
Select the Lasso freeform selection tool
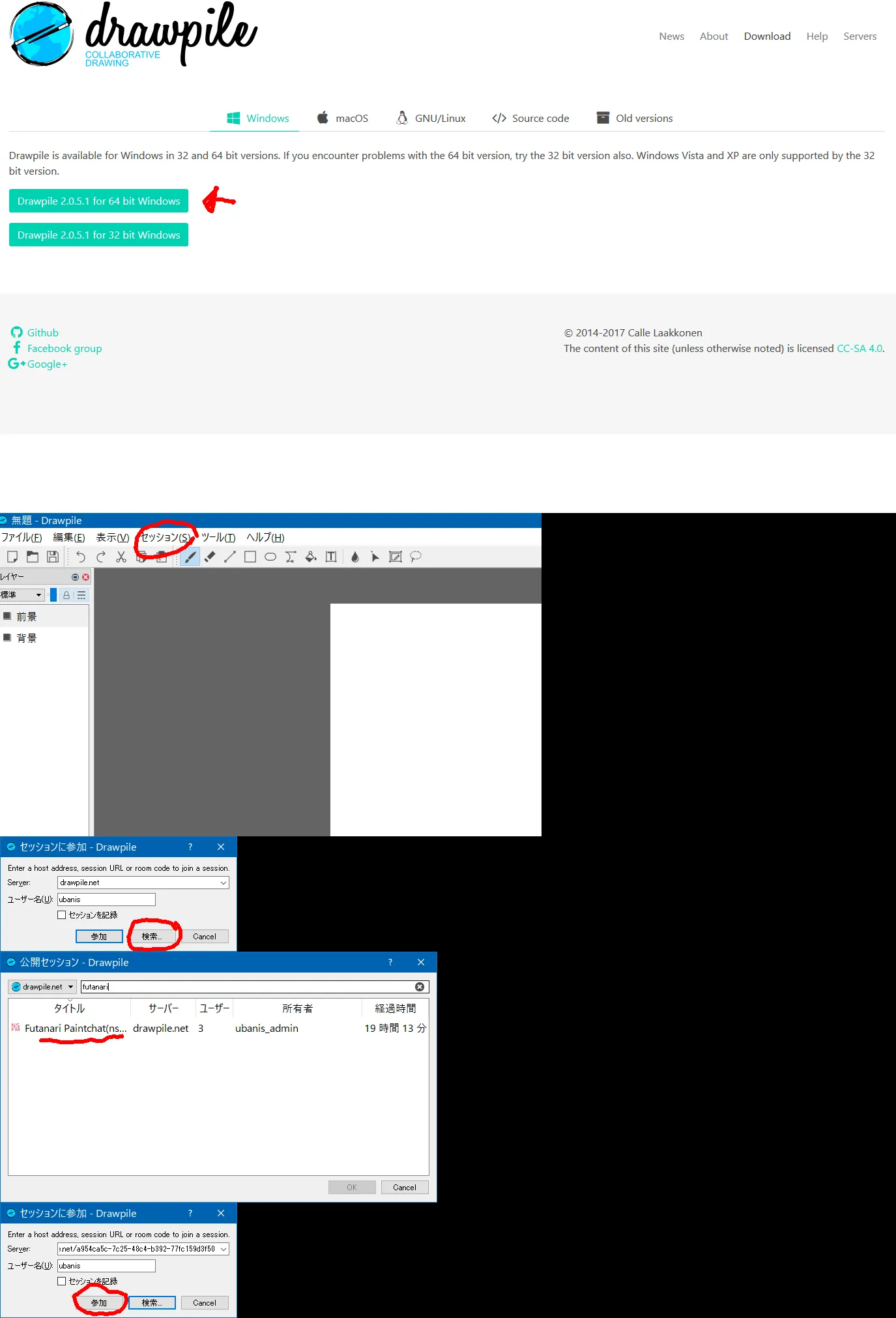[x=416, y=557]
